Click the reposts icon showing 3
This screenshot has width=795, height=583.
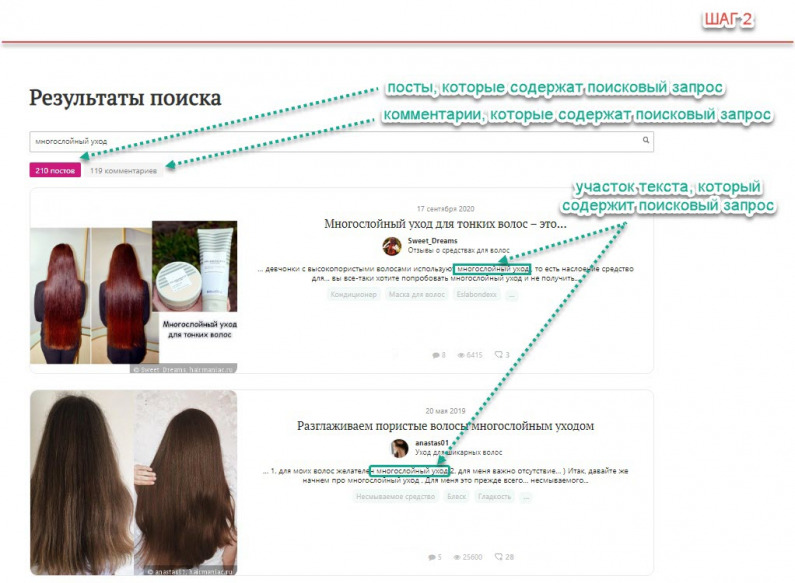click(x=498, y=355)
